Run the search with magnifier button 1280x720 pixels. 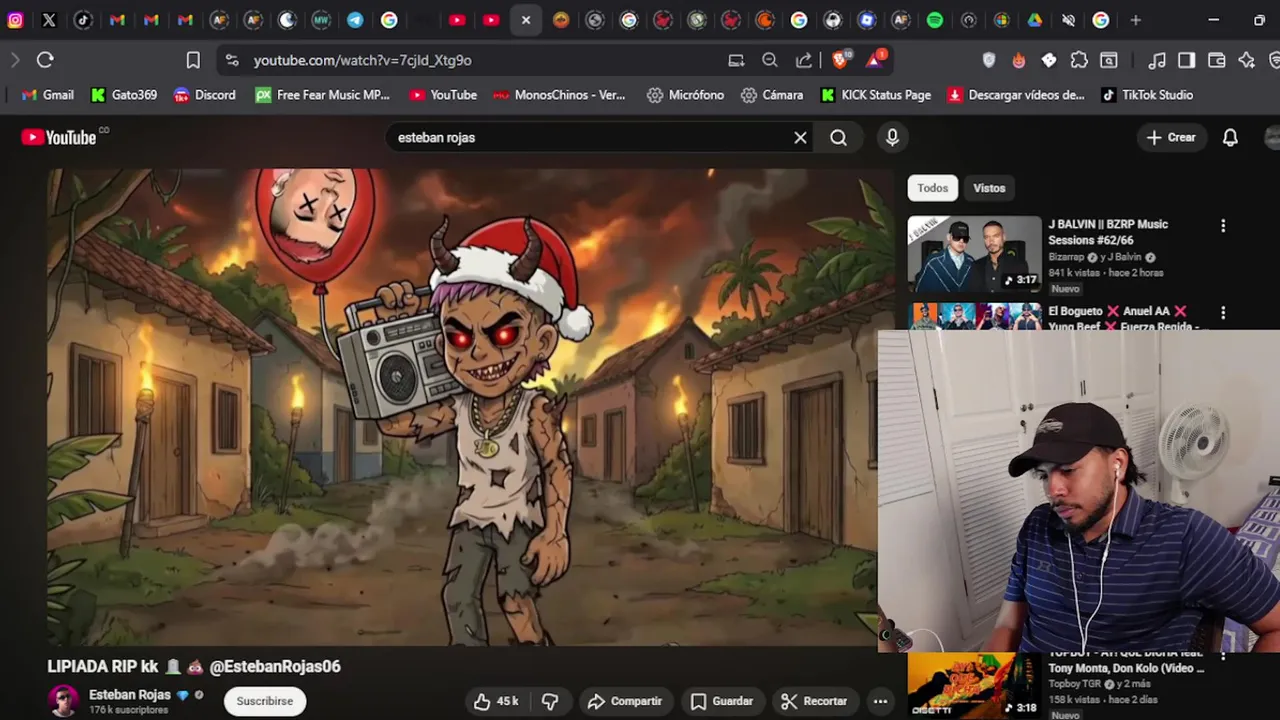838,138
